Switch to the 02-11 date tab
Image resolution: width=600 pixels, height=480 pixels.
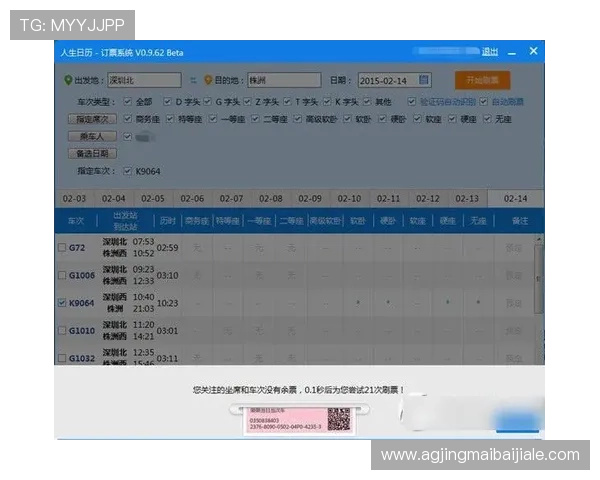click(x=388, y=199)
